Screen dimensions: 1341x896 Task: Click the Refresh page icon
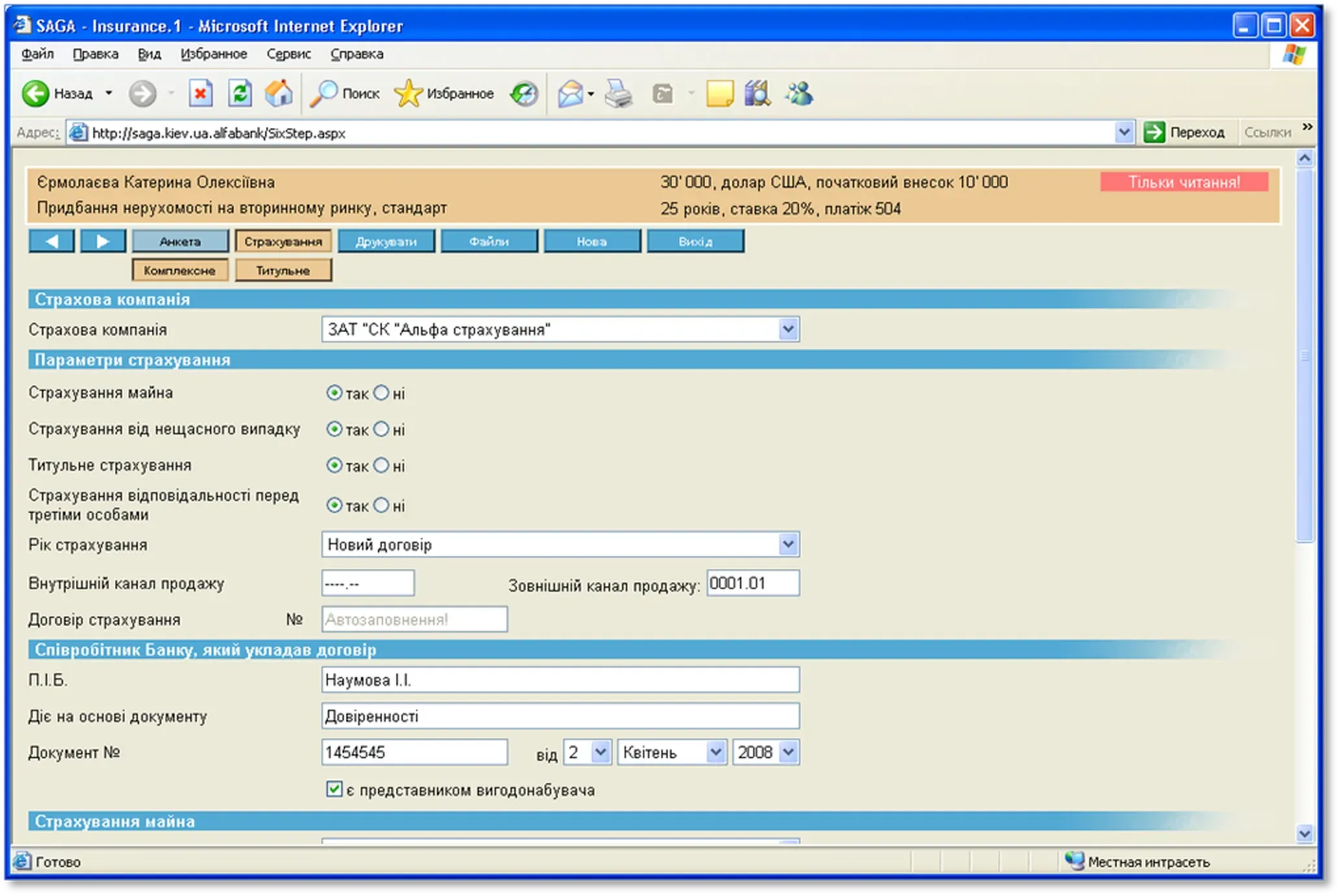[x=240, y=94]
